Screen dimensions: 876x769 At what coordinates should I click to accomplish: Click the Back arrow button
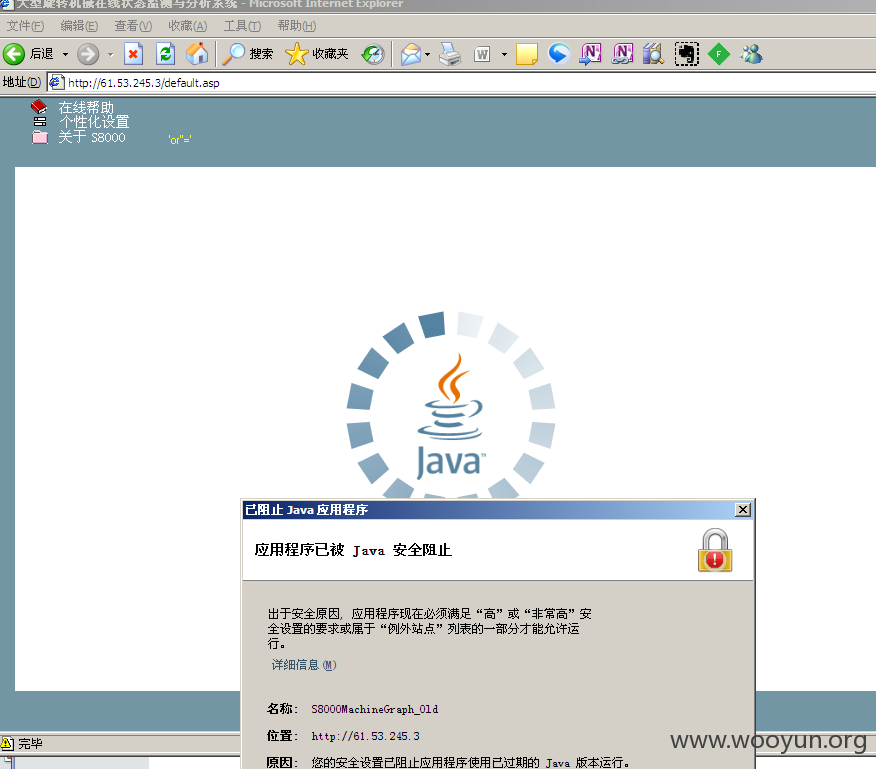[14, 54]
